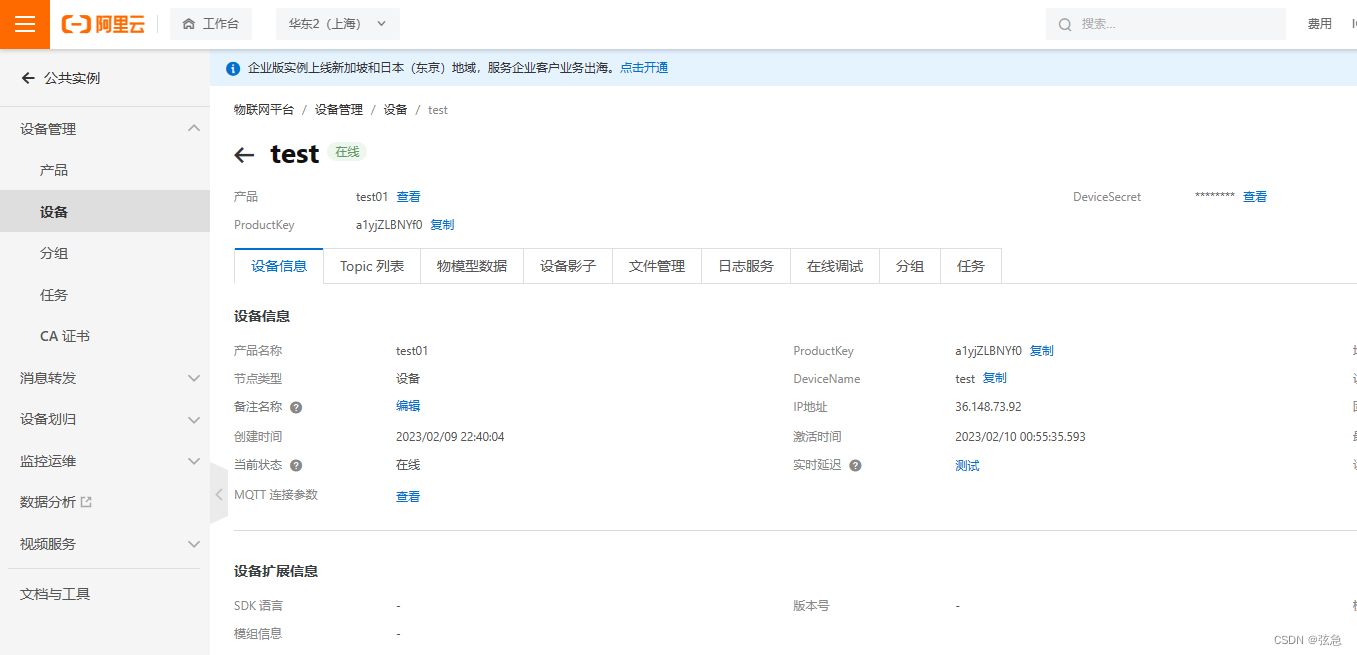The image size is (1357, 655).
Task: Click the help icon beside 实时延迟
Action: coord(855,466)
